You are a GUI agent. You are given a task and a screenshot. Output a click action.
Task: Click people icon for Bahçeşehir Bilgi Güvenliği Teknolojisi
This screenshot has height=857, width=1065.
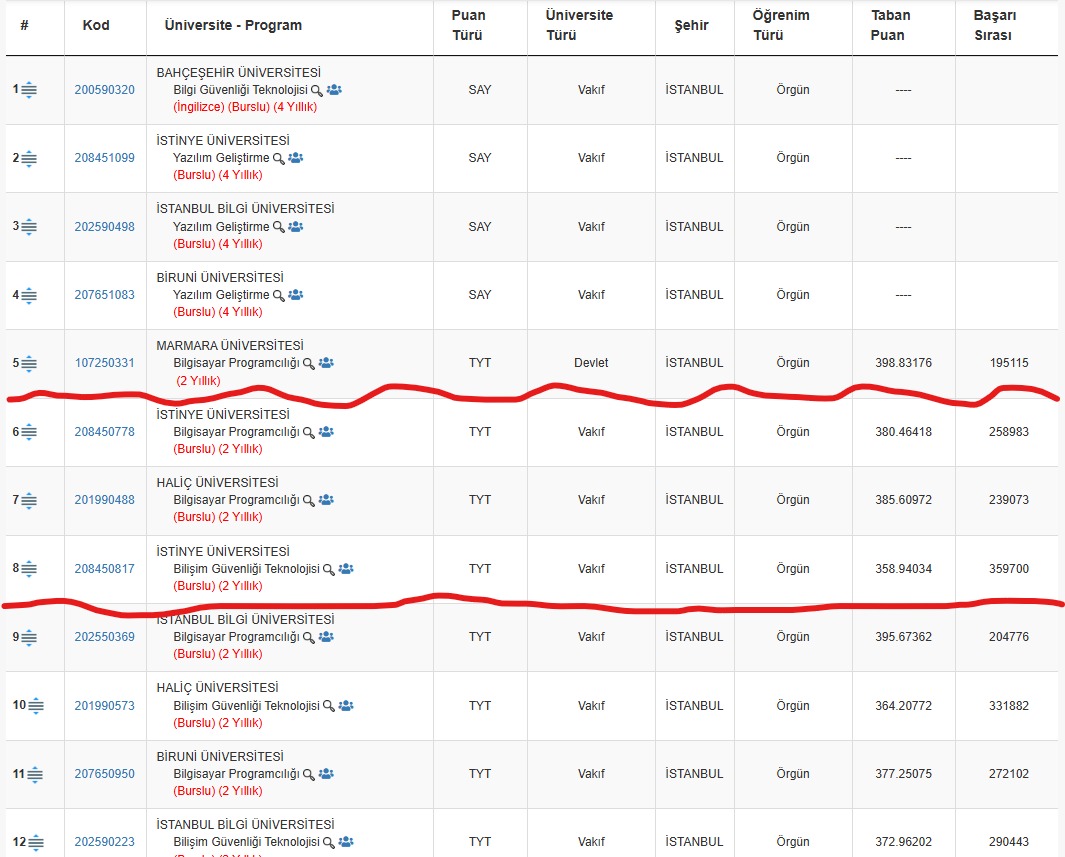click(334, 90)
